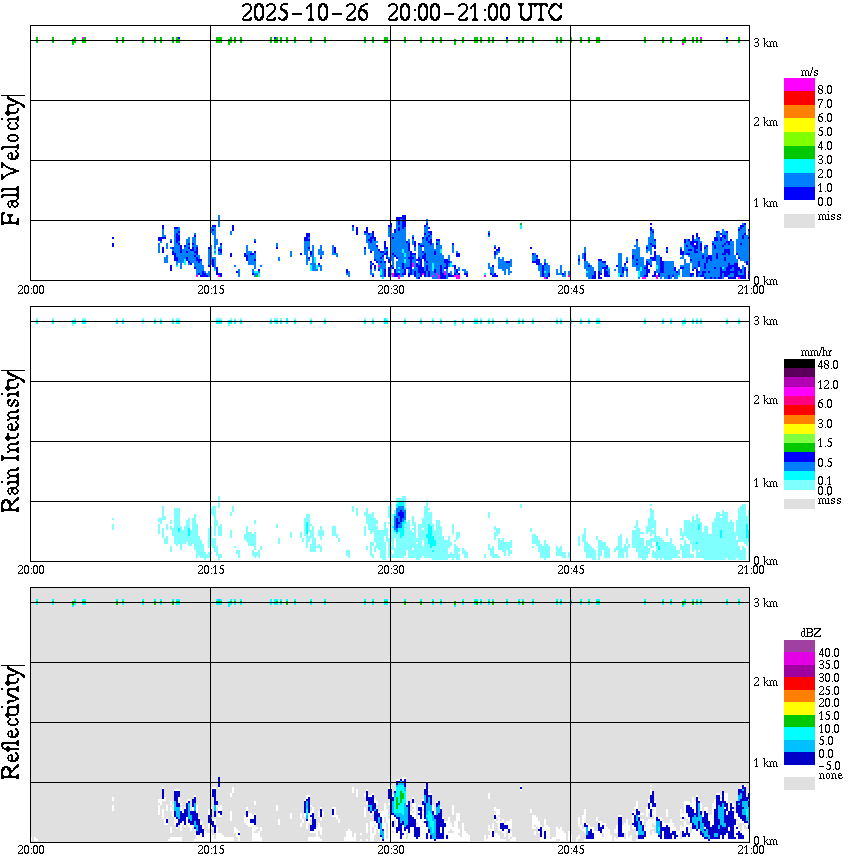Click the 20.0 value in dBZ legend
This screenshot has width=850, height=868.
[829, 703]
